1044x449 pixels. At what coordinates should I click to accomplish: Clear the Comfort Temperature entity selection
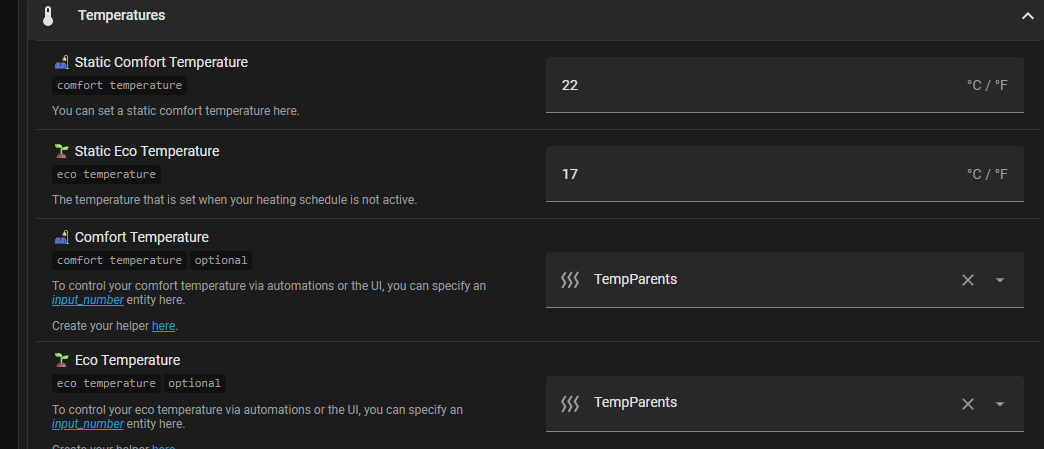click(x=967, y=280)
